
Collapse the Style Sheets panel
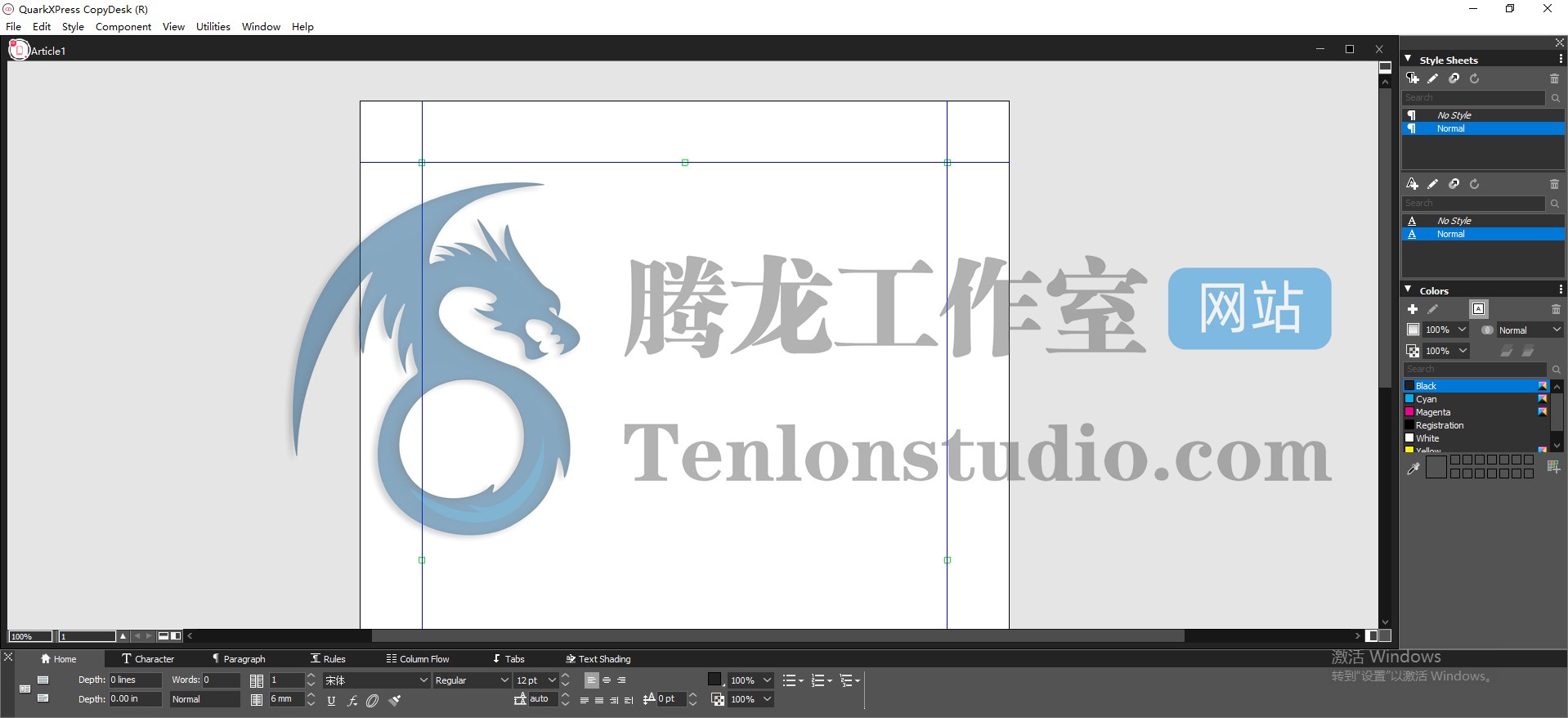[x=1408, y=59]
